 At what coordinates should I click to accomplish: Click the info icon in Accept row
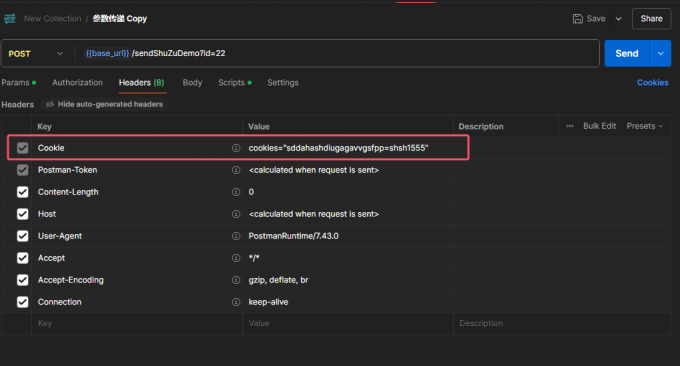coord(236,258)
